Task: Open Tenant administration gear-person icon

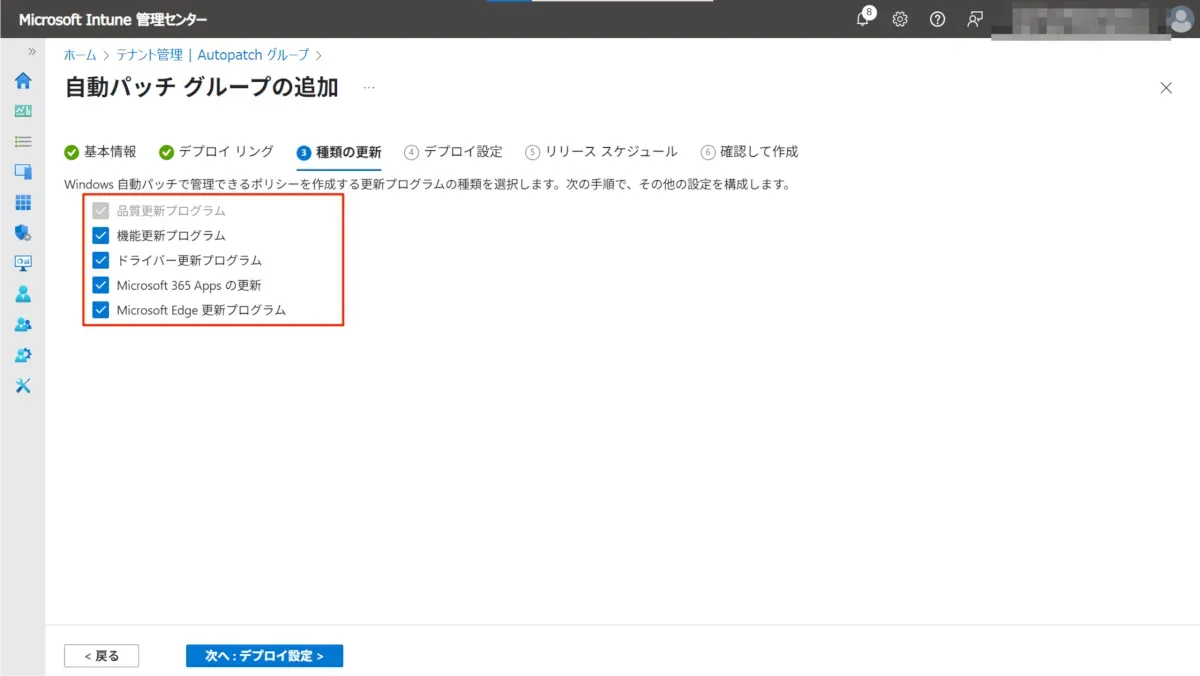Action: (23, 355)
